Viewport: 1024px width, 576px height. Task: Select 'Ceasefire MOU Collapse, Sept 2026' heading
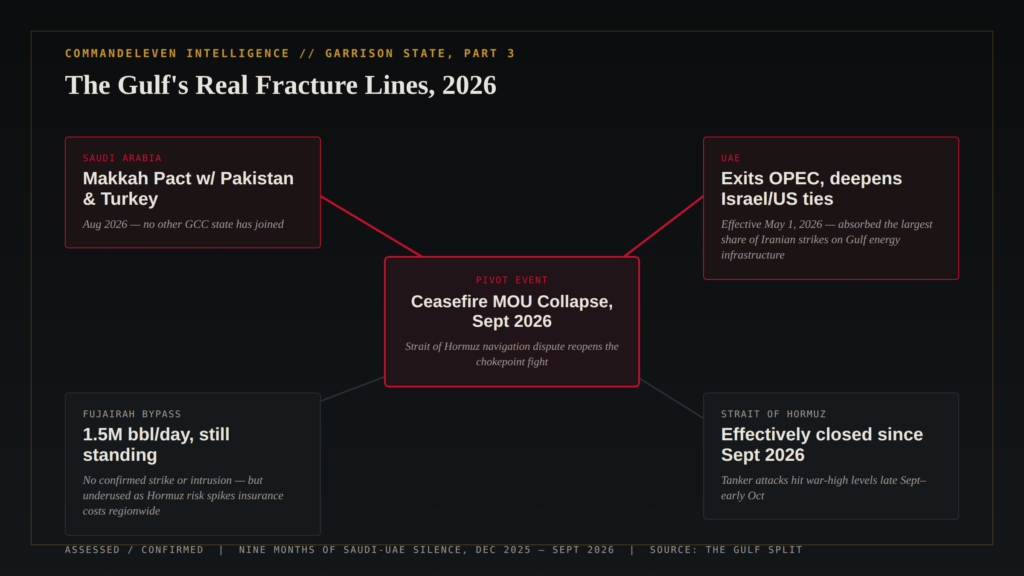[511, 311]
